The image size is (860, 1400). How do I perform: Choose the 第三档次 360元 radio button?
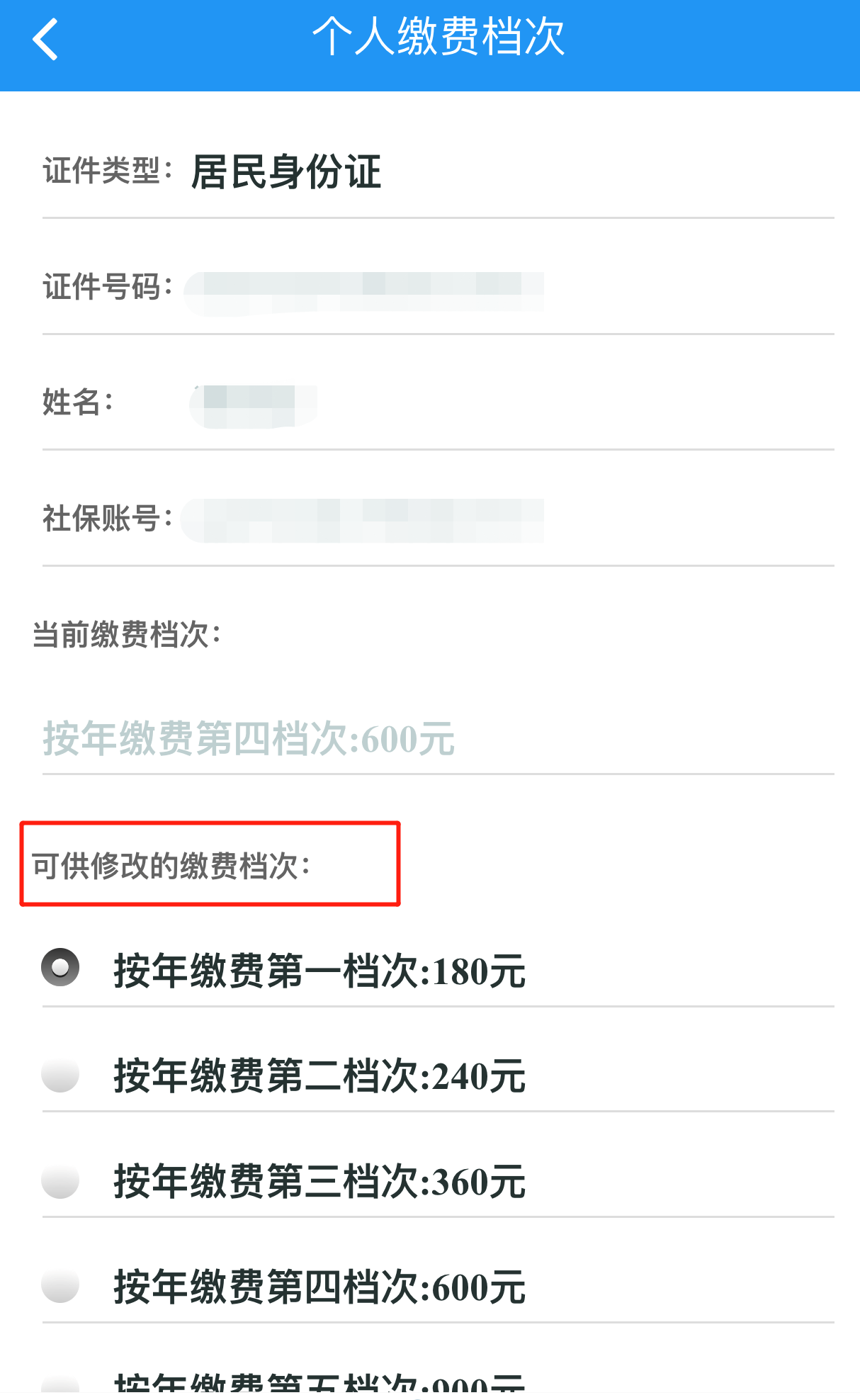pos(60,1180)
